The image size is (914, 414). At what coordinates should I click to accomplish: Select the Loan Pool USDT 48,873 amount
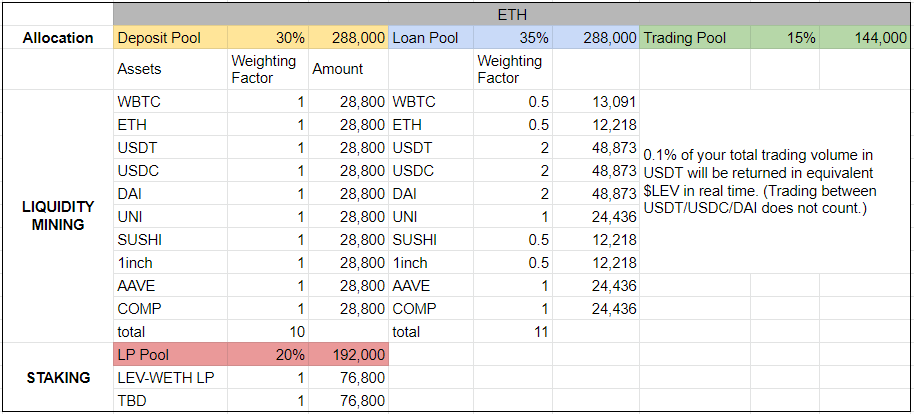pyautogui.click(x=596, y=148)
